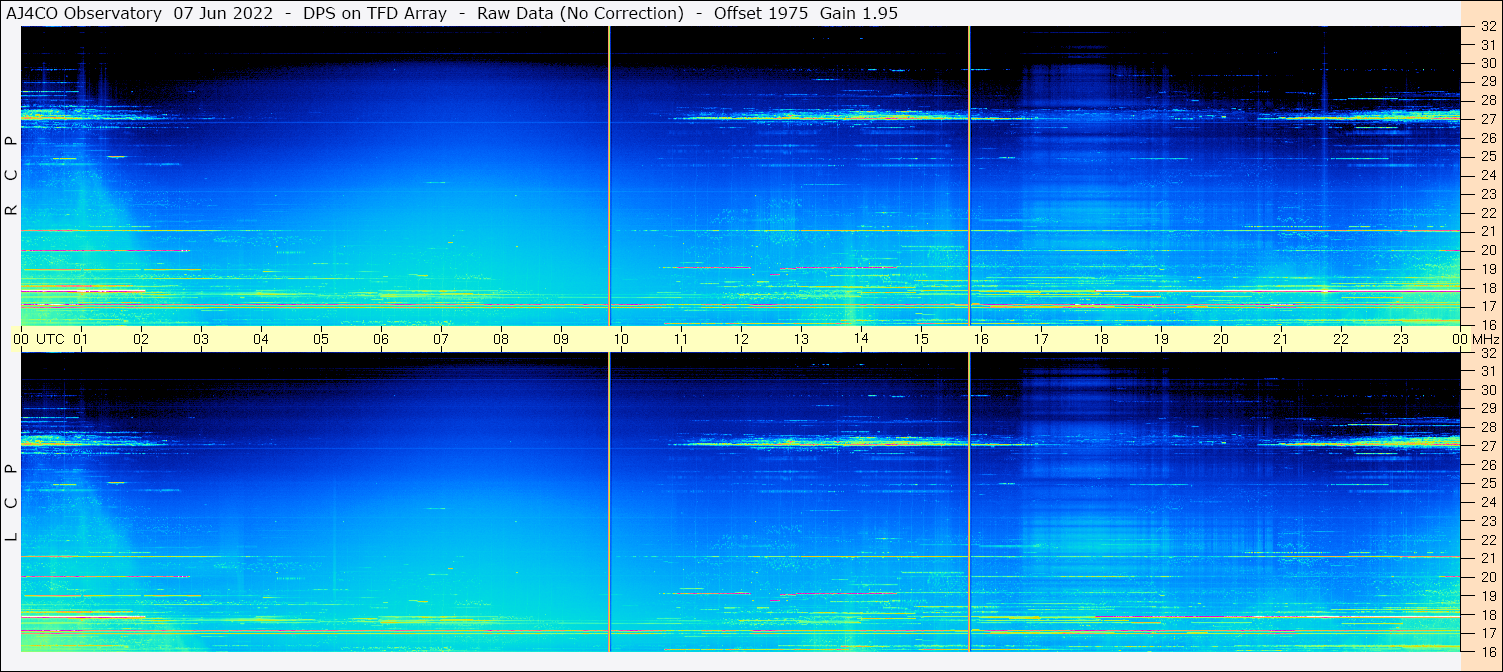Click the "05" hour label on time axis
This screenshot has height=672, width=1503.
(x=321, y=339)
